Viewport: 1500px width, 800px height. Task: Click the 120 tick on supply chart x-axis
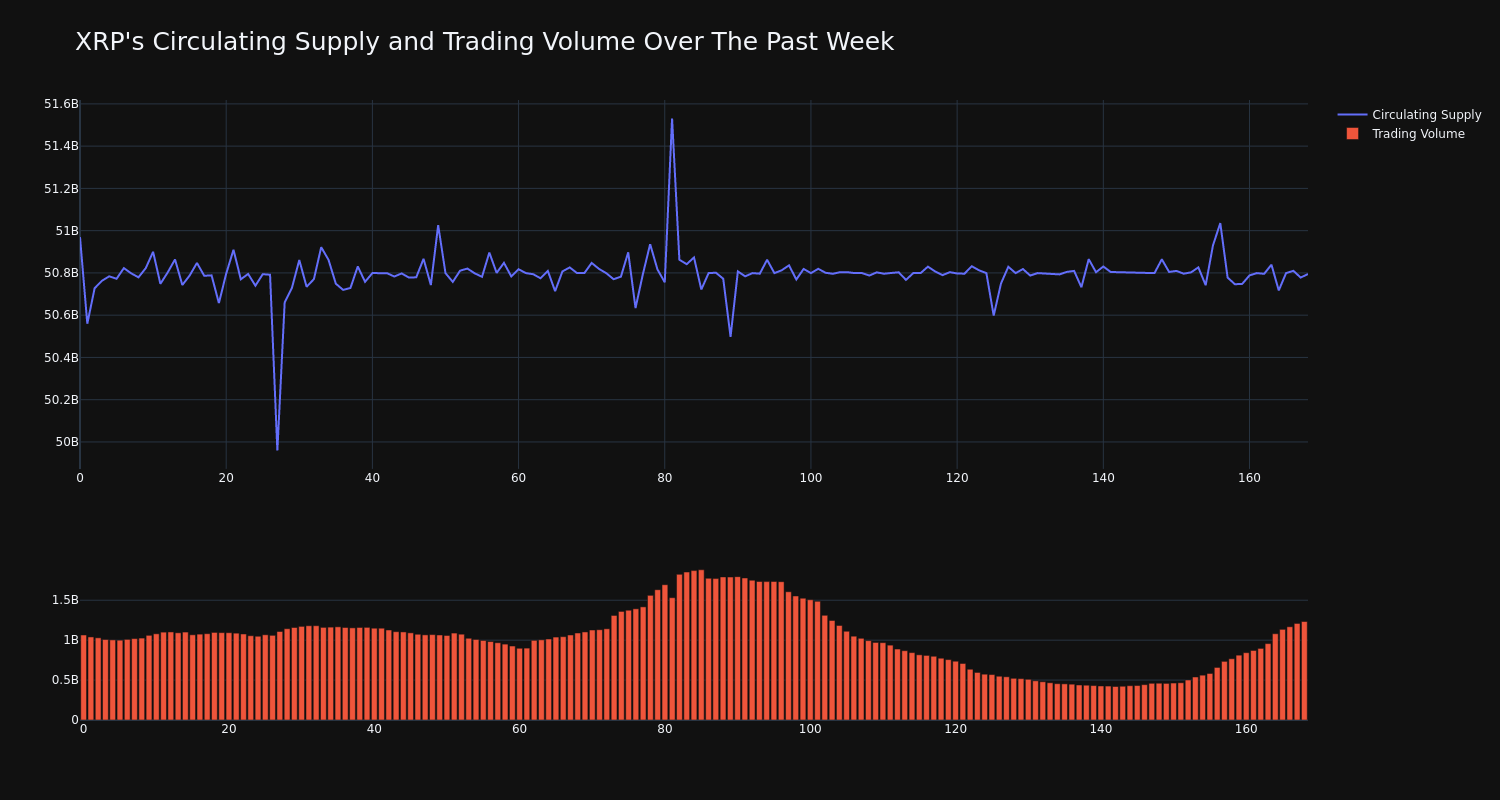pyautogui.click(x=957, y=478)
